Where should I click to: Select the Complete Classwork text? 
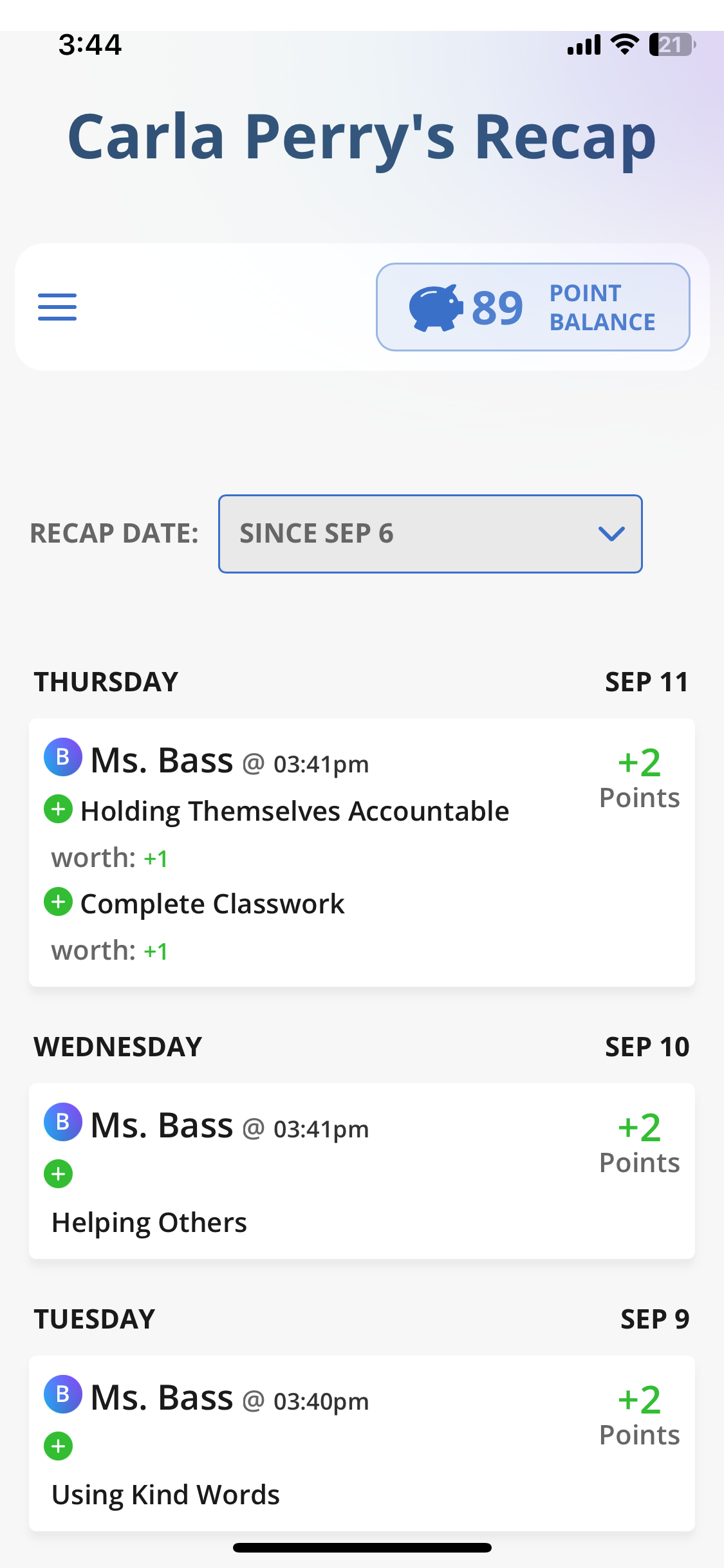pyautogui.click(x=212, y=904)
